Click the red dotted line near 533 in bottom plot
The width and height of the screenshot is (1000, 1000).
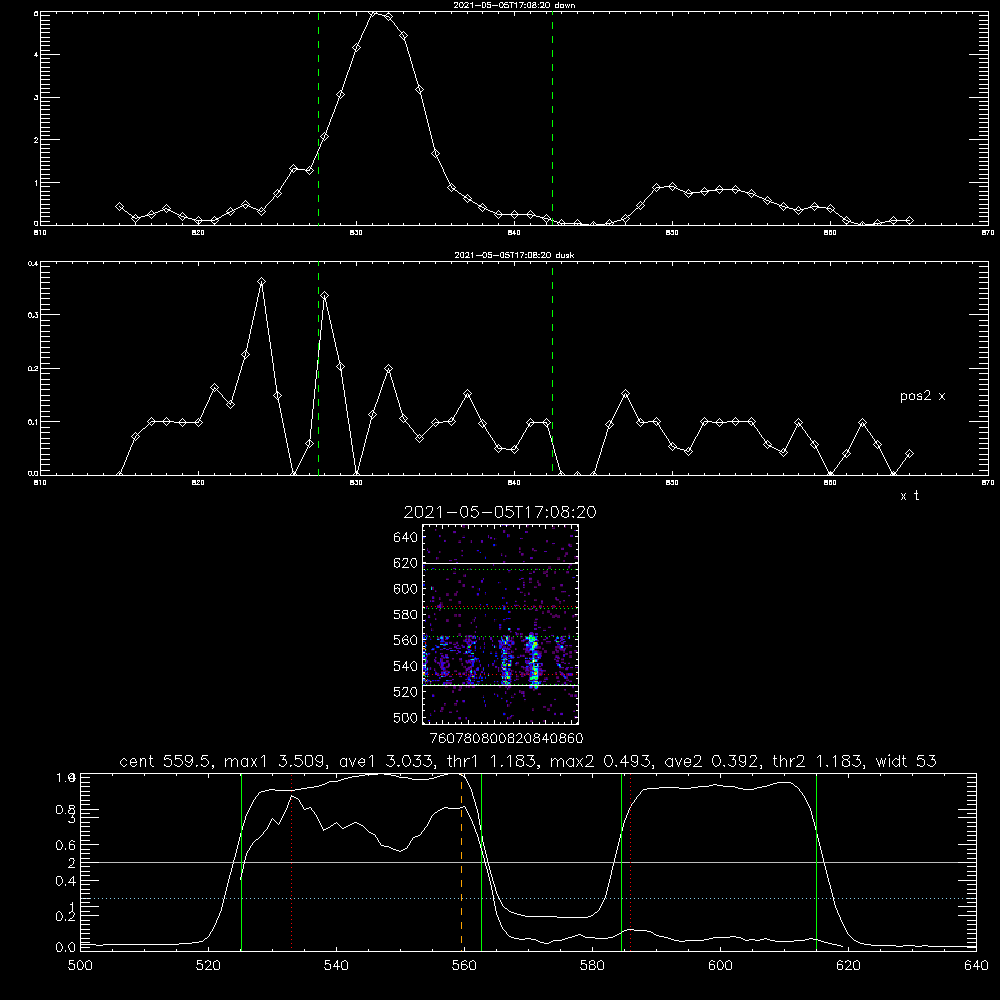[291, 862]
